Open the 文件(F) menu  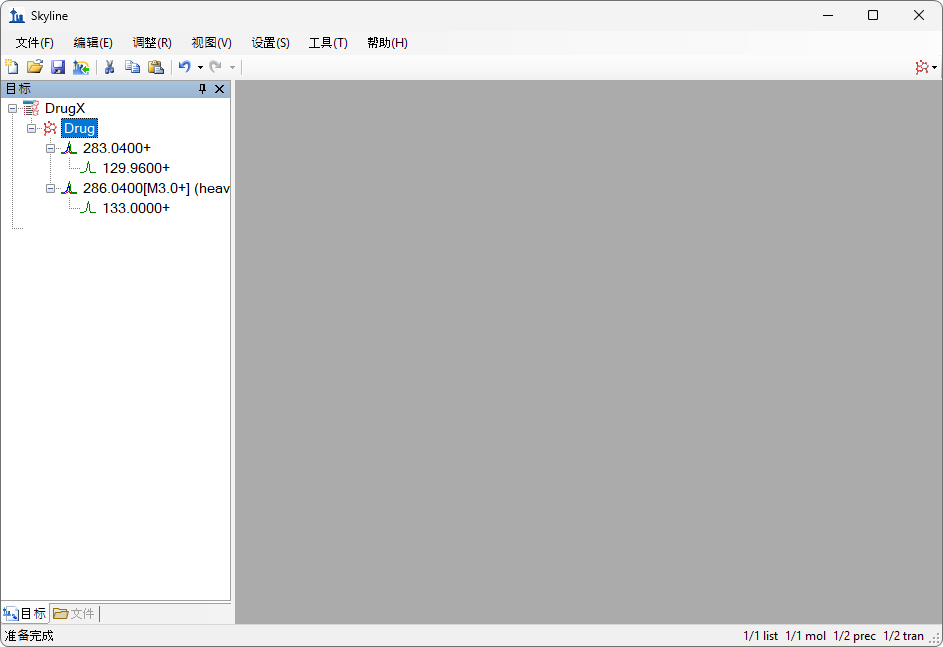coord(34,43)
